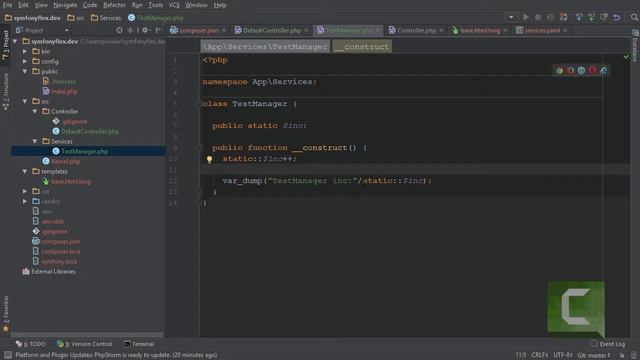Image resolution: width=640 pixels, height=360 pixels.
Task: Click the Debug bug icon
Action: tap(538, 18)
